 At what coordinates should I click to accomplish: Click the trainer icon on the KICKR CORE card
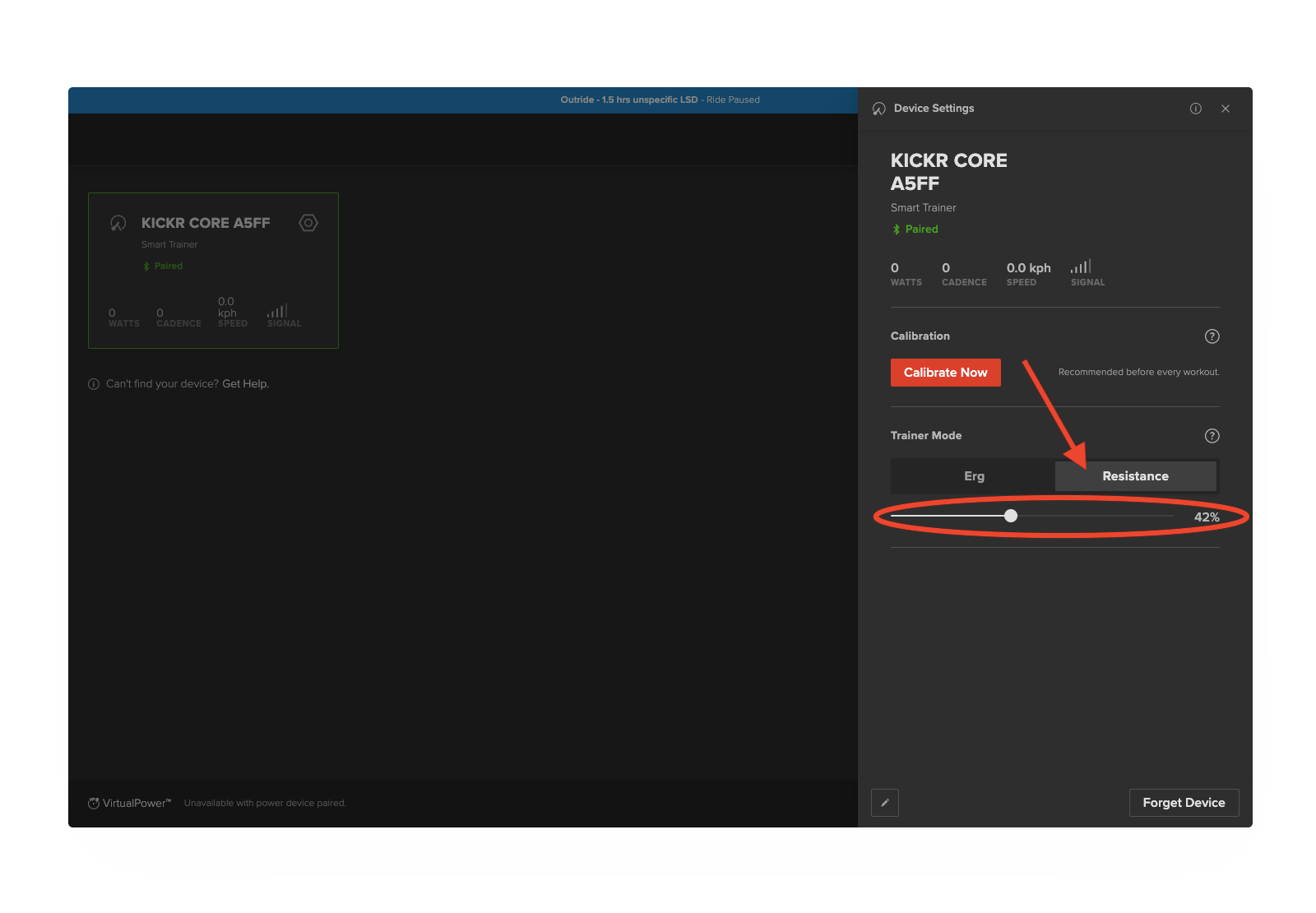pyautogui.click(x=118, y=223)
